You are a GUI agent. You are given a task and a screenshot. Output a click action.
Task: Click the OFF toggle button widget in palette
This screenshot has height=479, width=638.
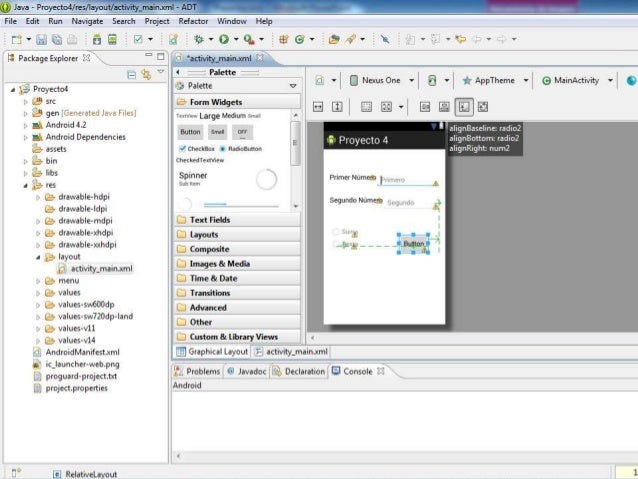[241, 132]
